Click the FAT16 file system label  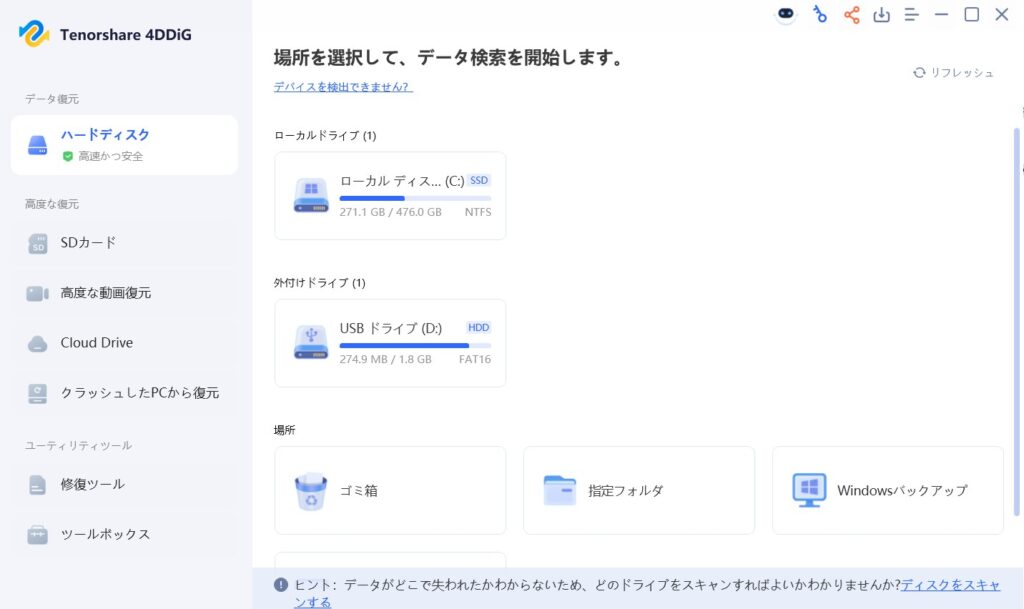475,359
